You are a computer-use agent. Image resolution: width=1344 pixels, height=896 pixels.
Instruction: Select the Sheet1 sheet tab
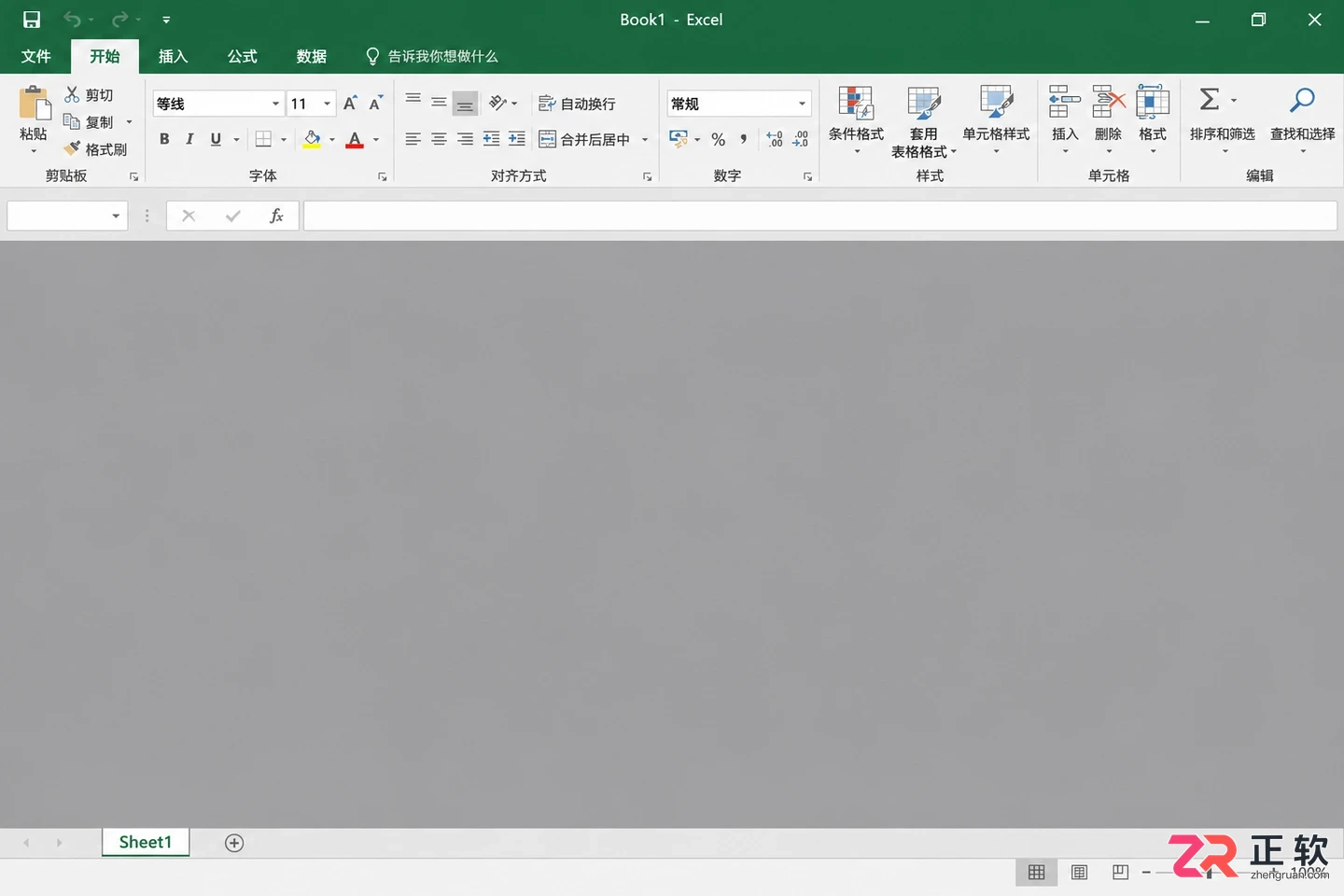pos(146,842)
